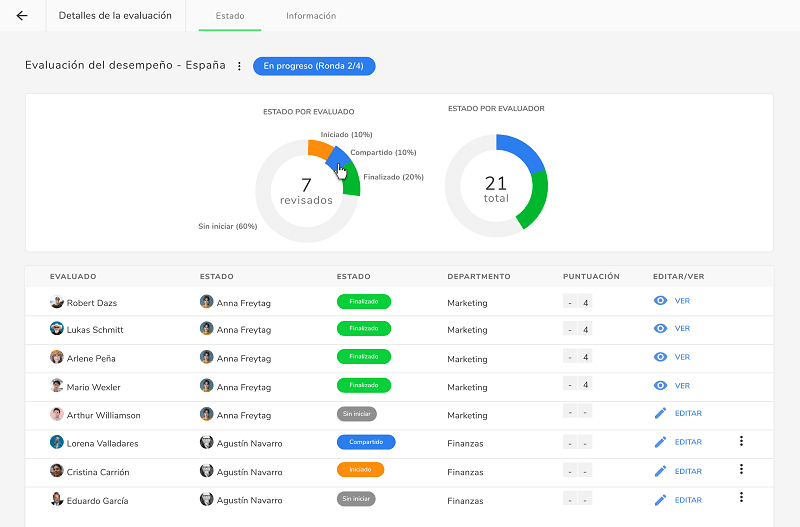Image resolution: width=800 pixels, height=527 pixels.
Task: Click the eye icon in Arlene Peña row
Action: pyautogui.click(x=660, y=357)
